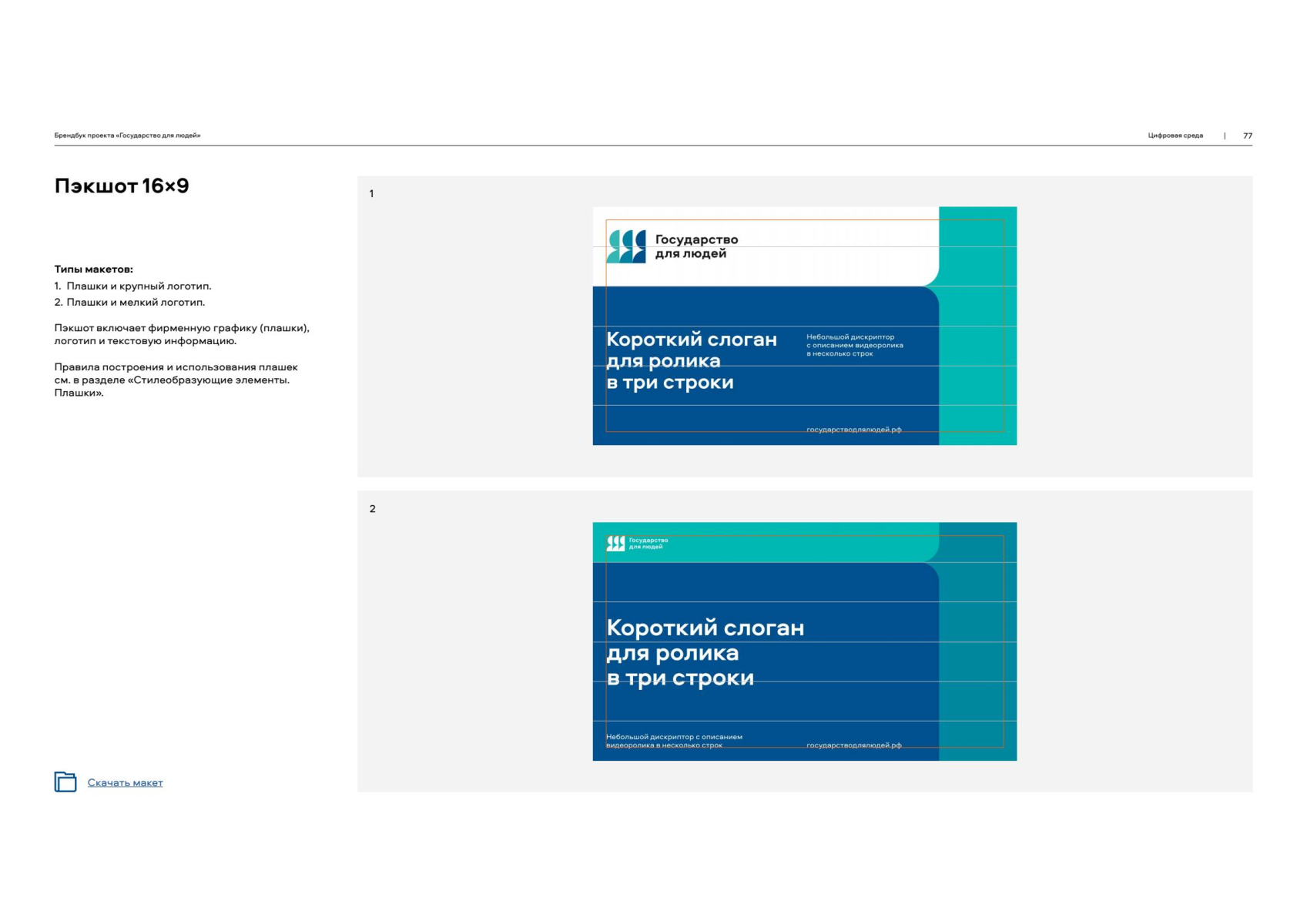Viewport: 1307px width, 924px height.
Task: Click the Типы макетов subheading
Action: (93, 269)
